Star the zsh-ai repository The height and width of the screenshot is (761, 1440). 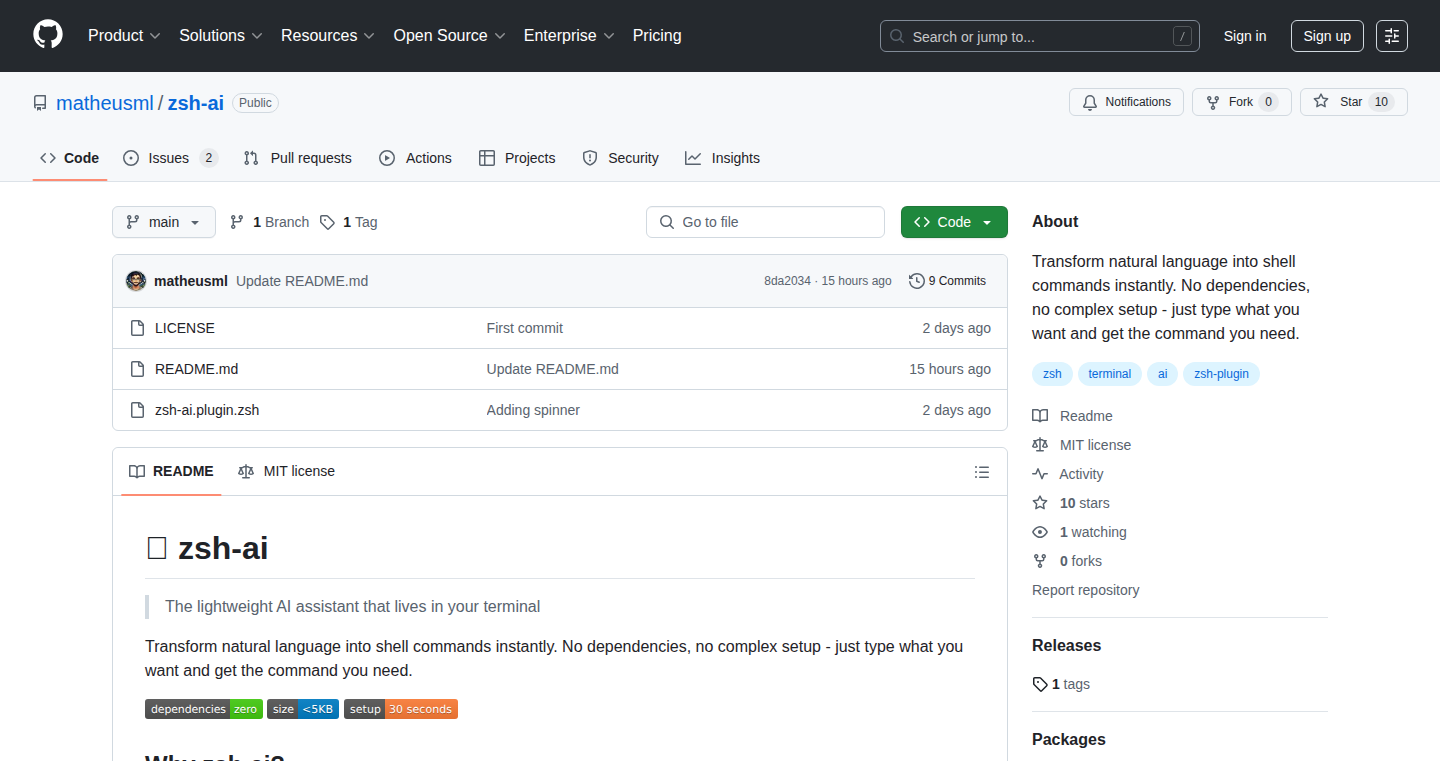click(1354, 102)
